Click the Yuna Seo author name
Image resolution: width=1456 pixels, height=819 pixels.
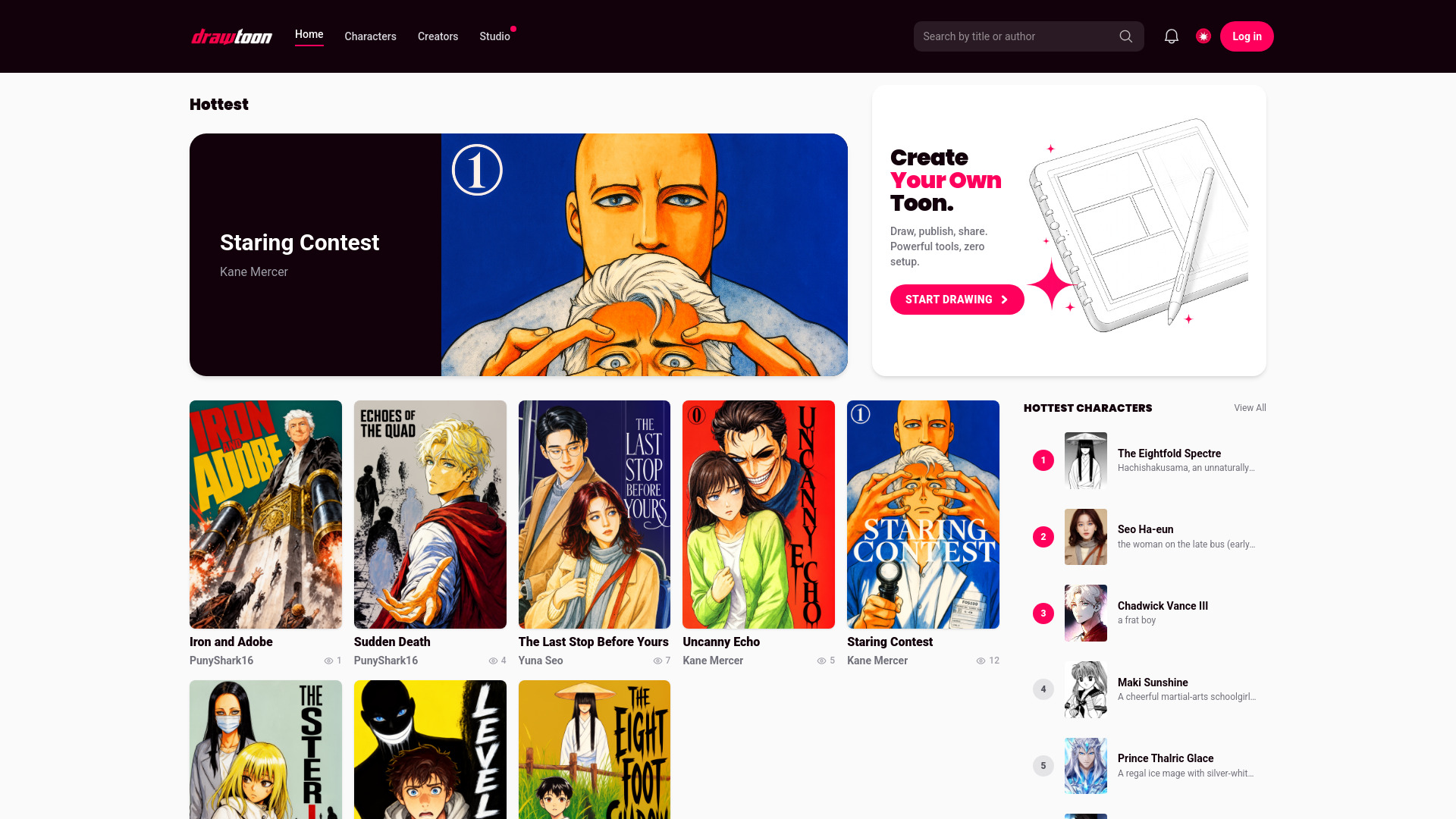point(541,661)
